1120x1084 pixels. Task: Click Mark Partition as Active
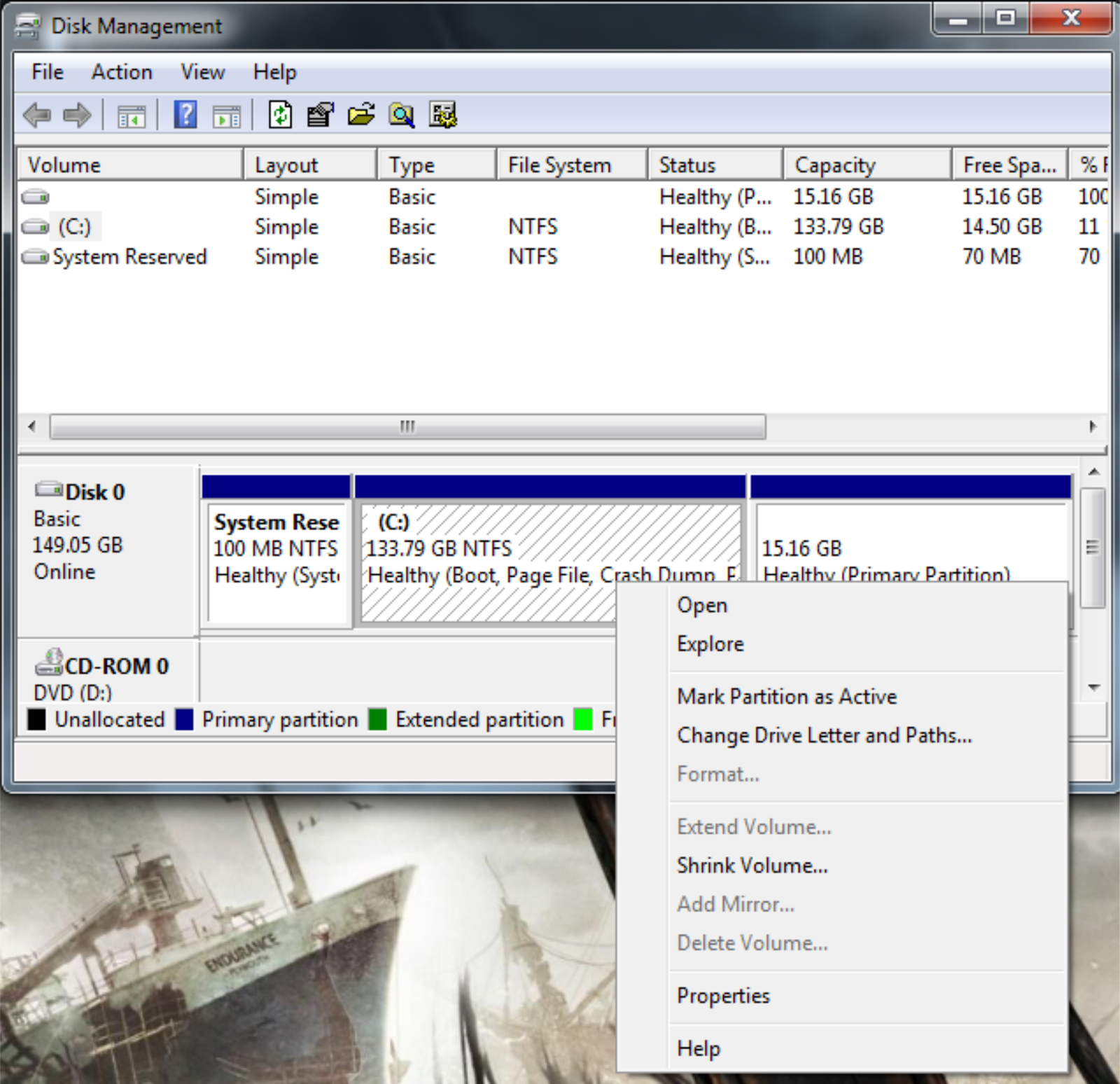pyautogui.click(x=785, y=697)
